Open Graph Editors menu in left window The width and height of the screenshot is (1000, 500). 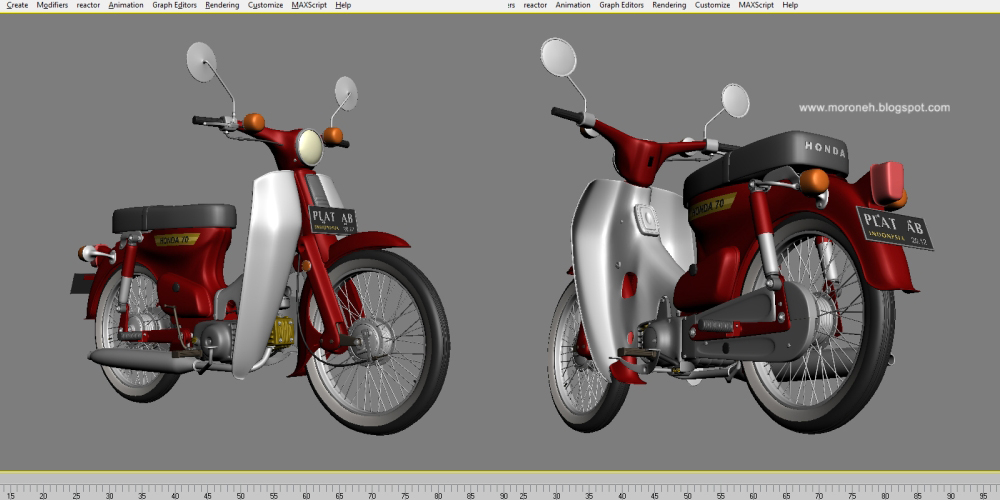coord(174,5)
